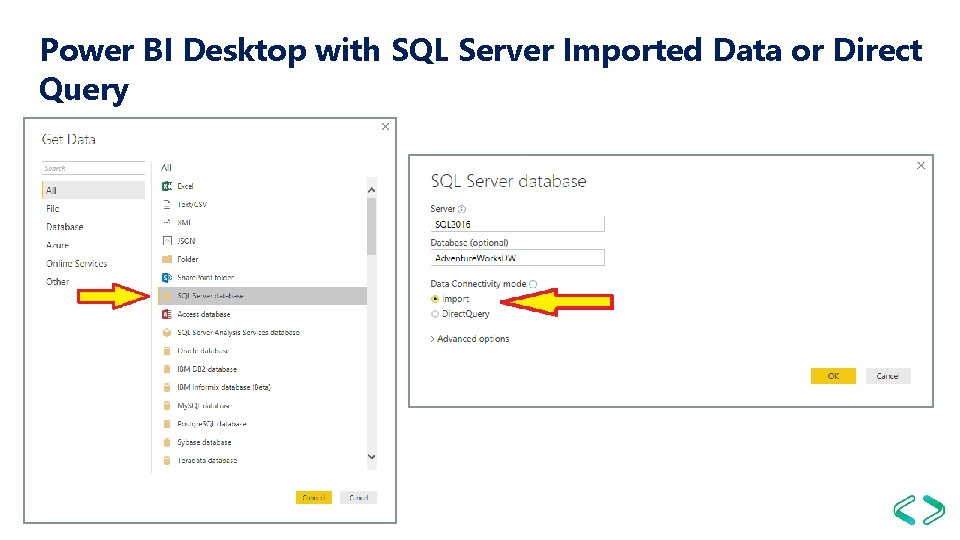
Task: Click the scroll up arrow in Get Data list
Action: click(371, 190)
